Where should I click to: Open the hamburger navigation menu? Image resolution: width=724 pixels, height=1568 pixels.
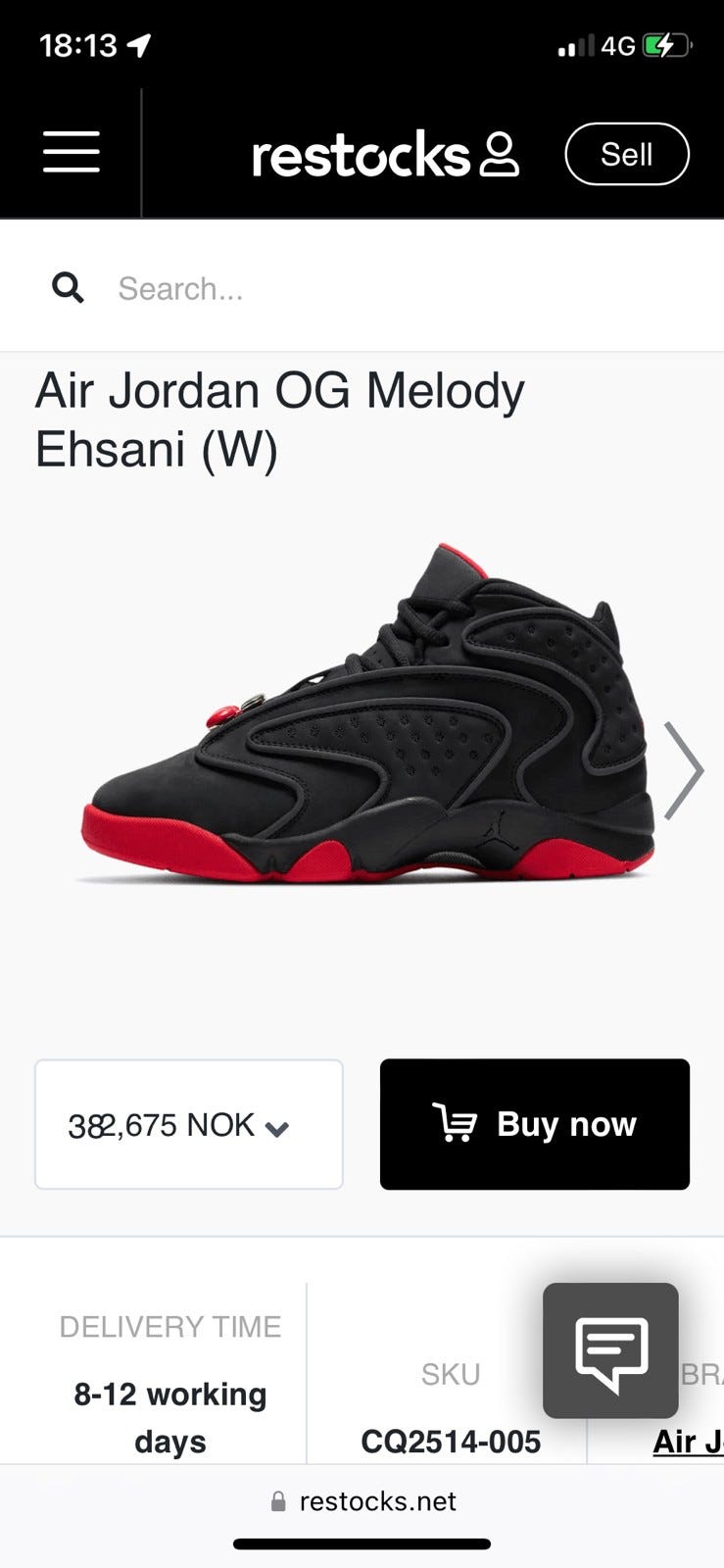coord(71,152)
